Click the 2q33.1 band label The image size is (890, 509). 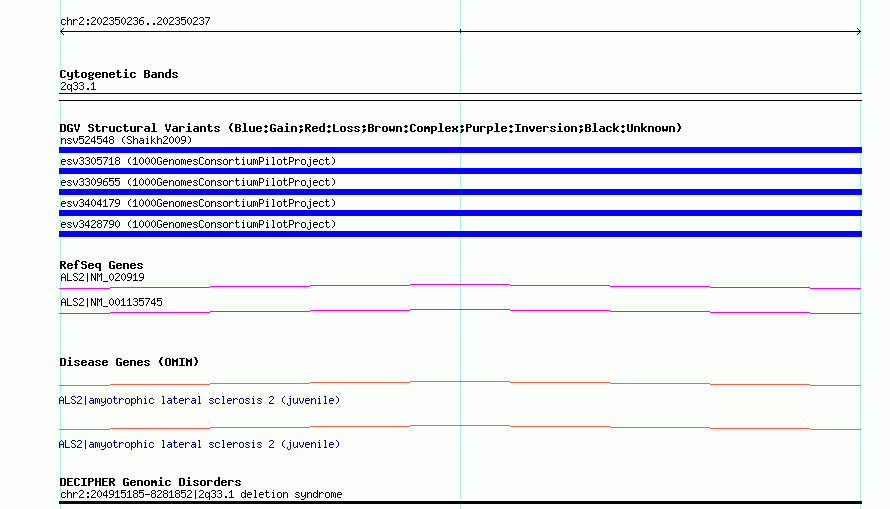(78, 86)
